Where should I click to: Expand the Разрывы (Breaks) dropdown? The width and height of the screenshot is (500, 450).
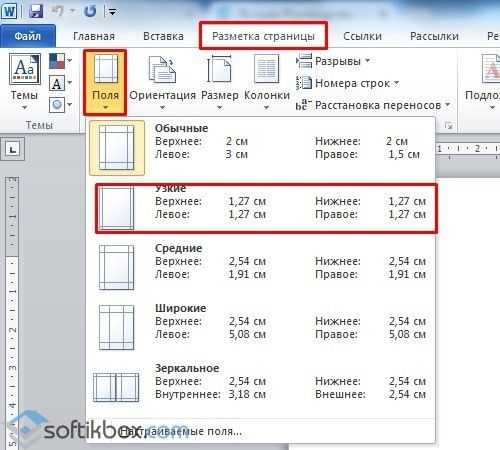tap(333, 61)
